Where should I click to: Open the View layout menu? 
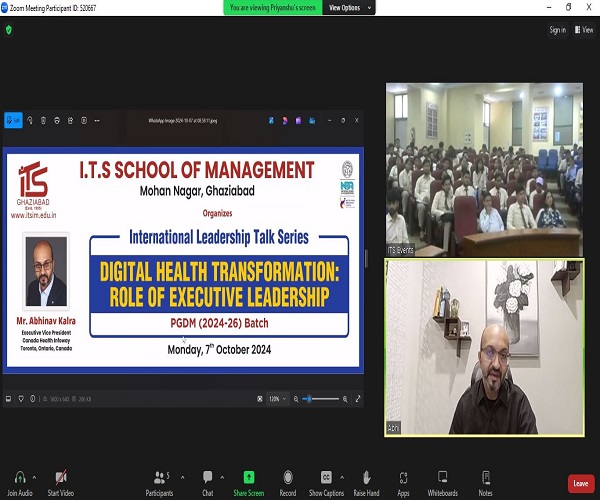(584, 30)
